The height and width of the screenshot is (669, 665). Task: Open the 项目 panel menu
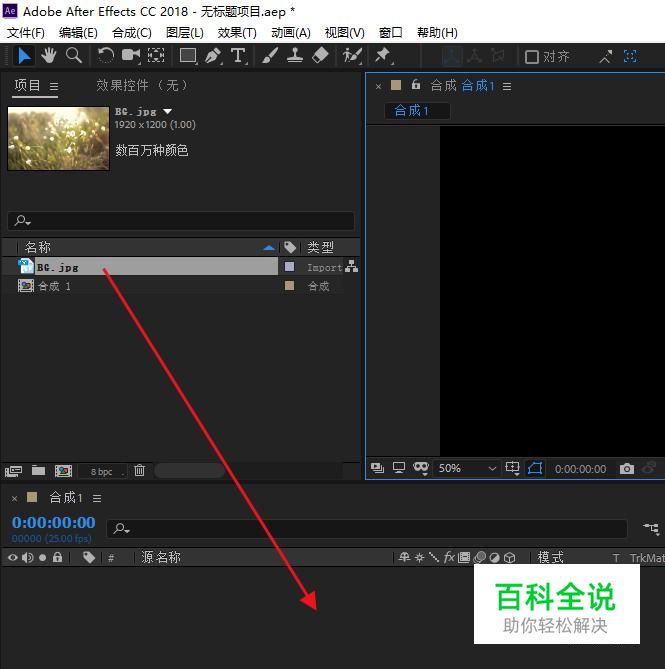tap(54, 87)
